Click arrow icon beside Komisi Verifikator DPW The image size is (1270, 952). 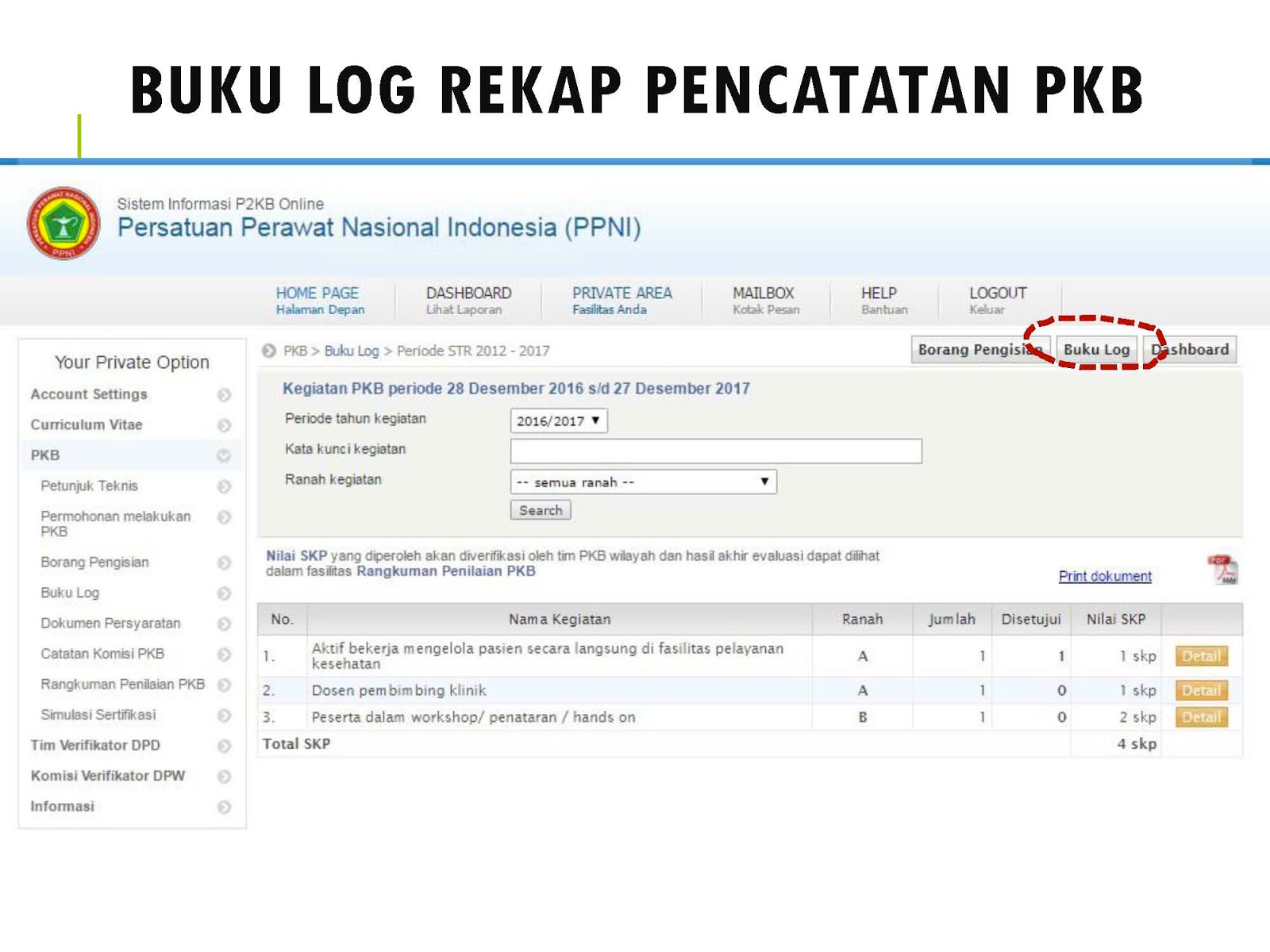[224, 777]
